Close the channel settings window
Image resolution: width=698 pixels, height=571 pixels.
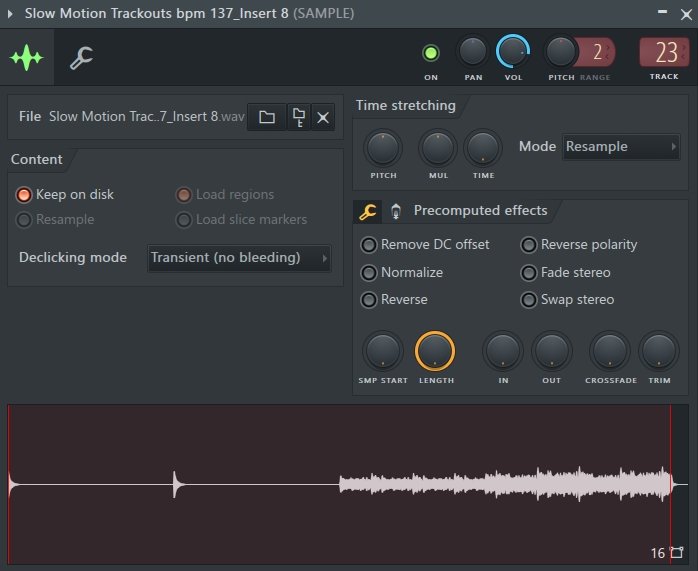pos(686,14)
